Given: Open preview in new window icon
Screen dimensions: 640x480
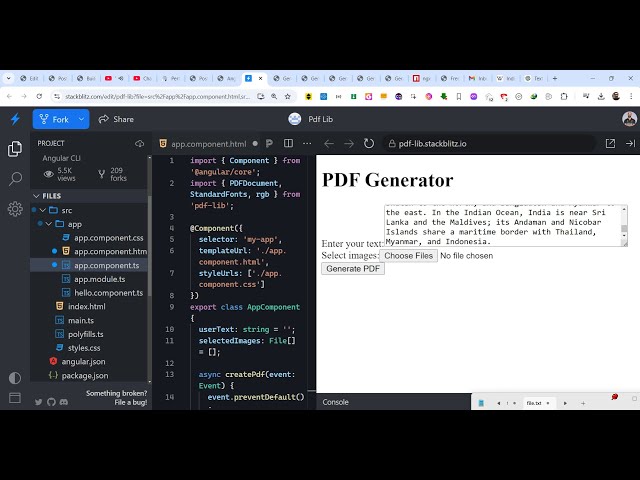Looking at the screenshot, I should pyautogui.click(x=610, y=144).
